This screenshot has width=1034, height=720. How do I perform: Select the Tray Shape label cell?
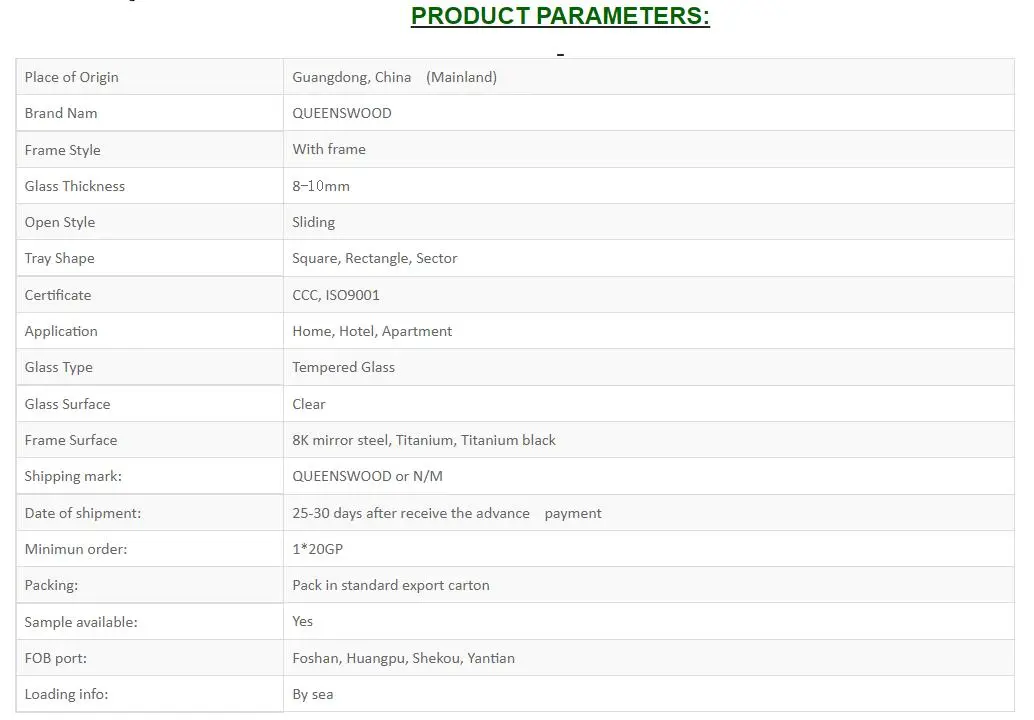pos(150,258)
